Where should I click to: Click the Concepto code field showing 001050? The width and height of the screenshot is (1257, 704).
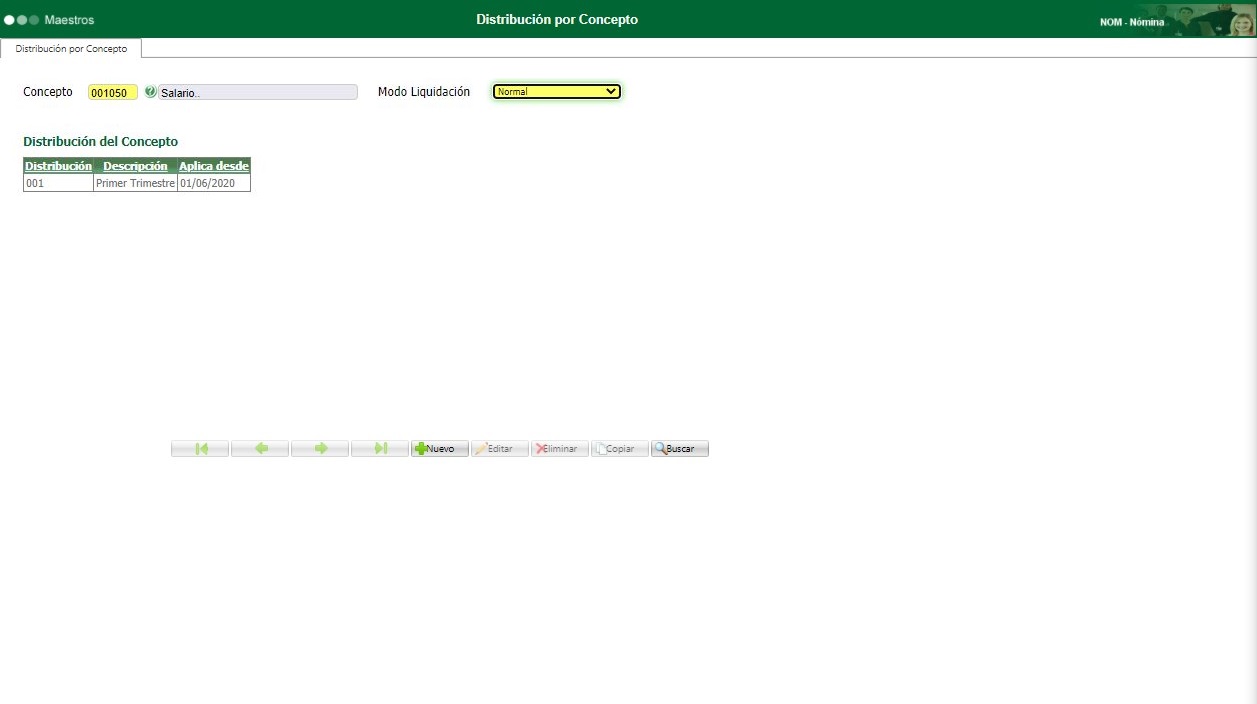[x=113, y=92]
